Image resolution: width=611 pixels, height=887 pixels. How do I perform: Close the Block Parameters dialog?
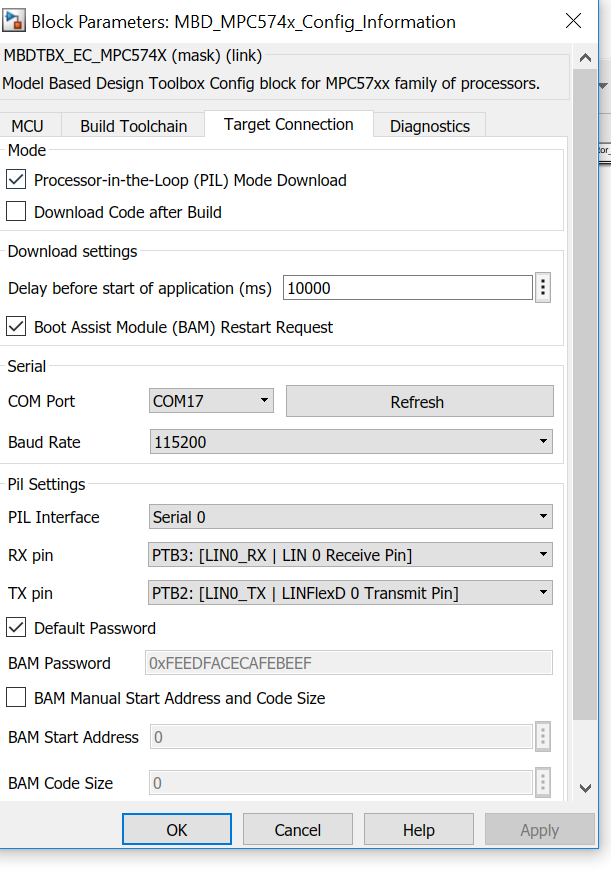(573, 21)
